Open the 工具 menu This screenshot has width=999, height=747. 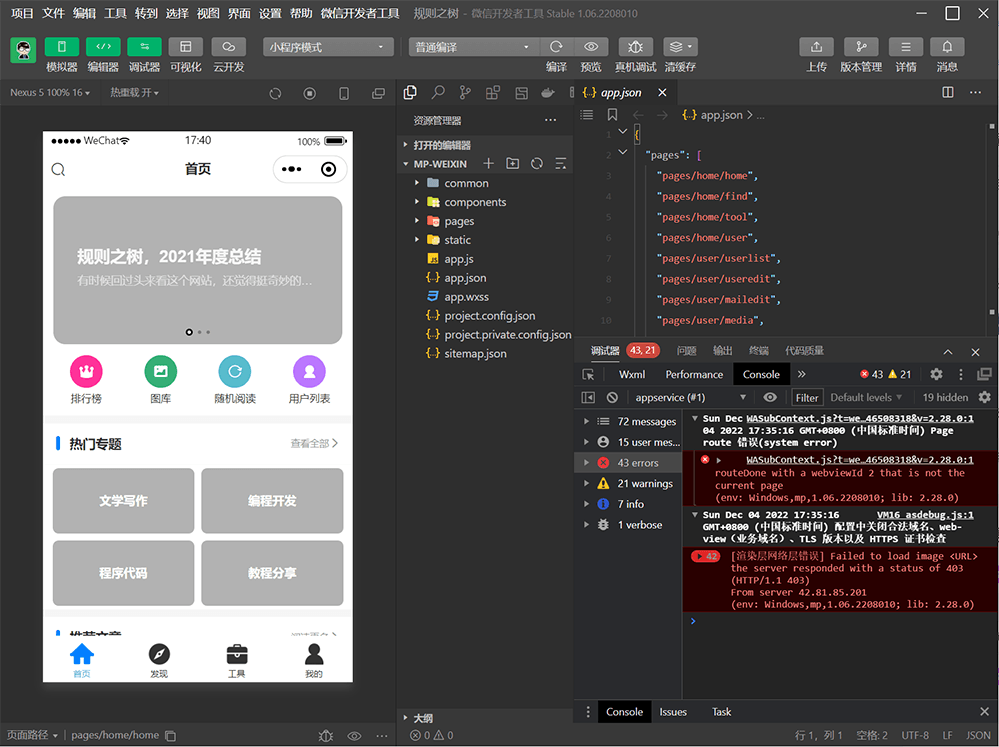[x=115, y=13]
